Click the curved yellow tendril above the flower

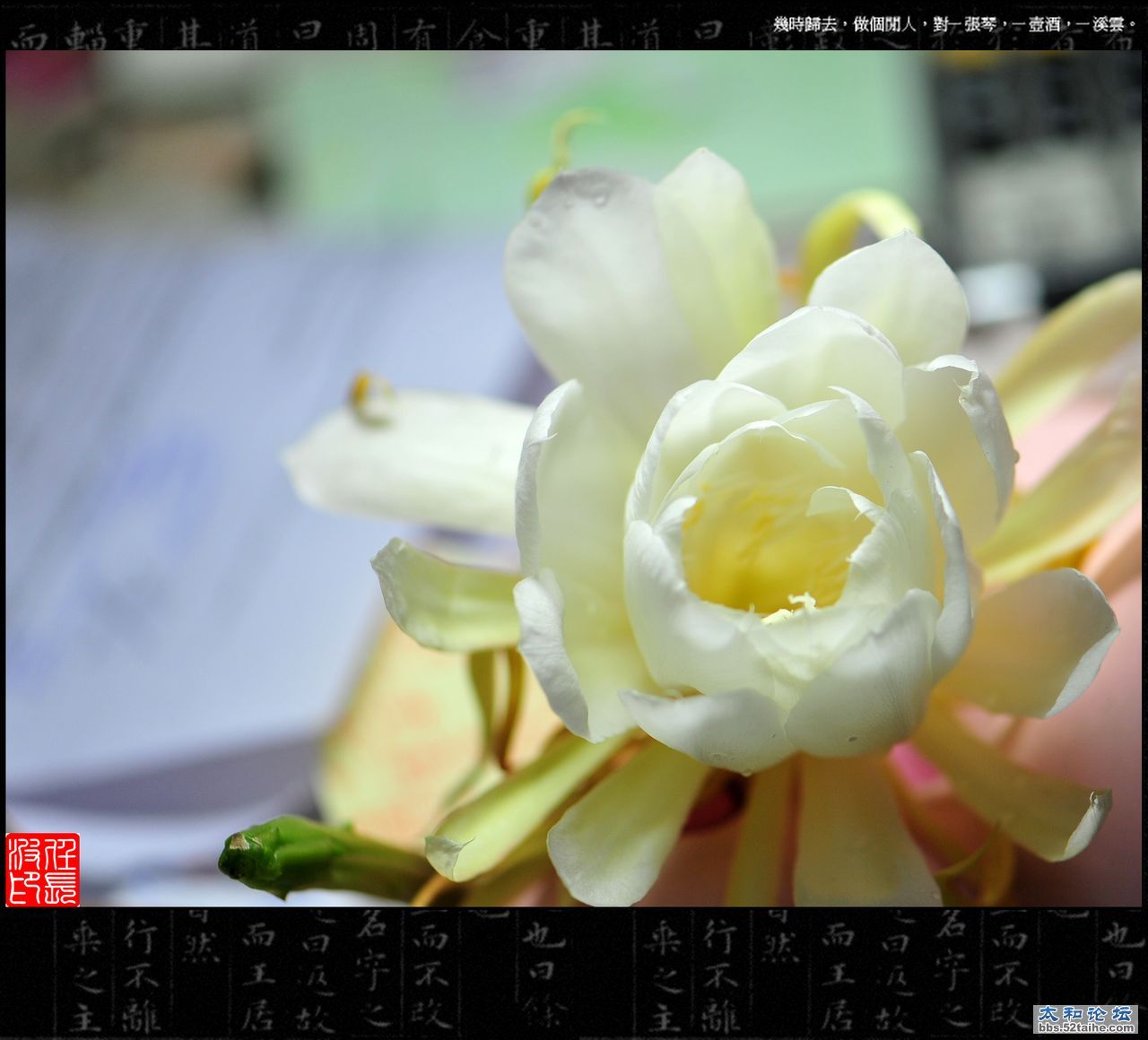561,143
